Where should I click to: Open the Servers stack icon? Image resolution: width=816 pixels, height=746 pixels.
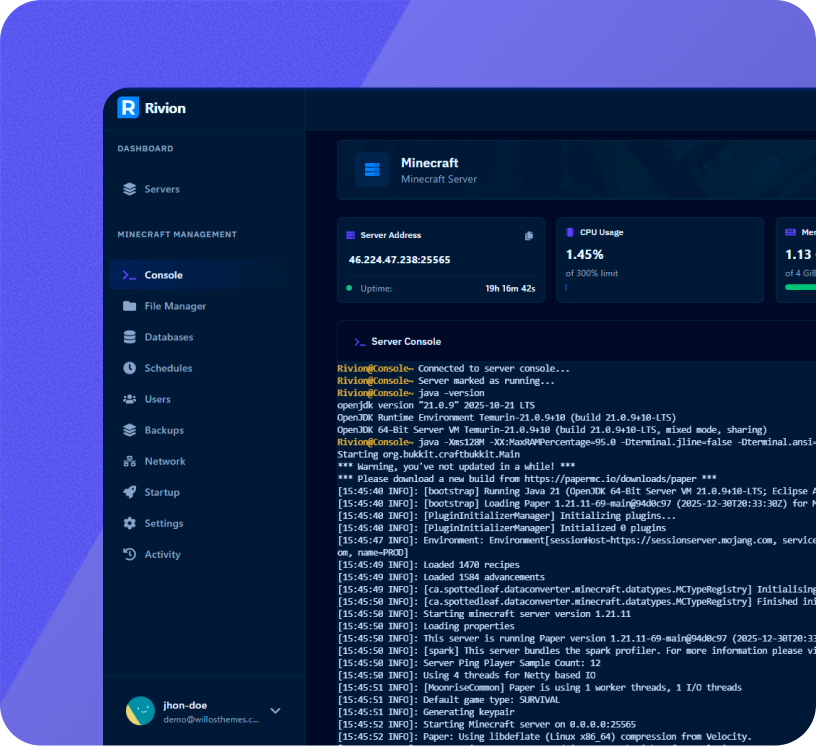(x=130, y=189)
